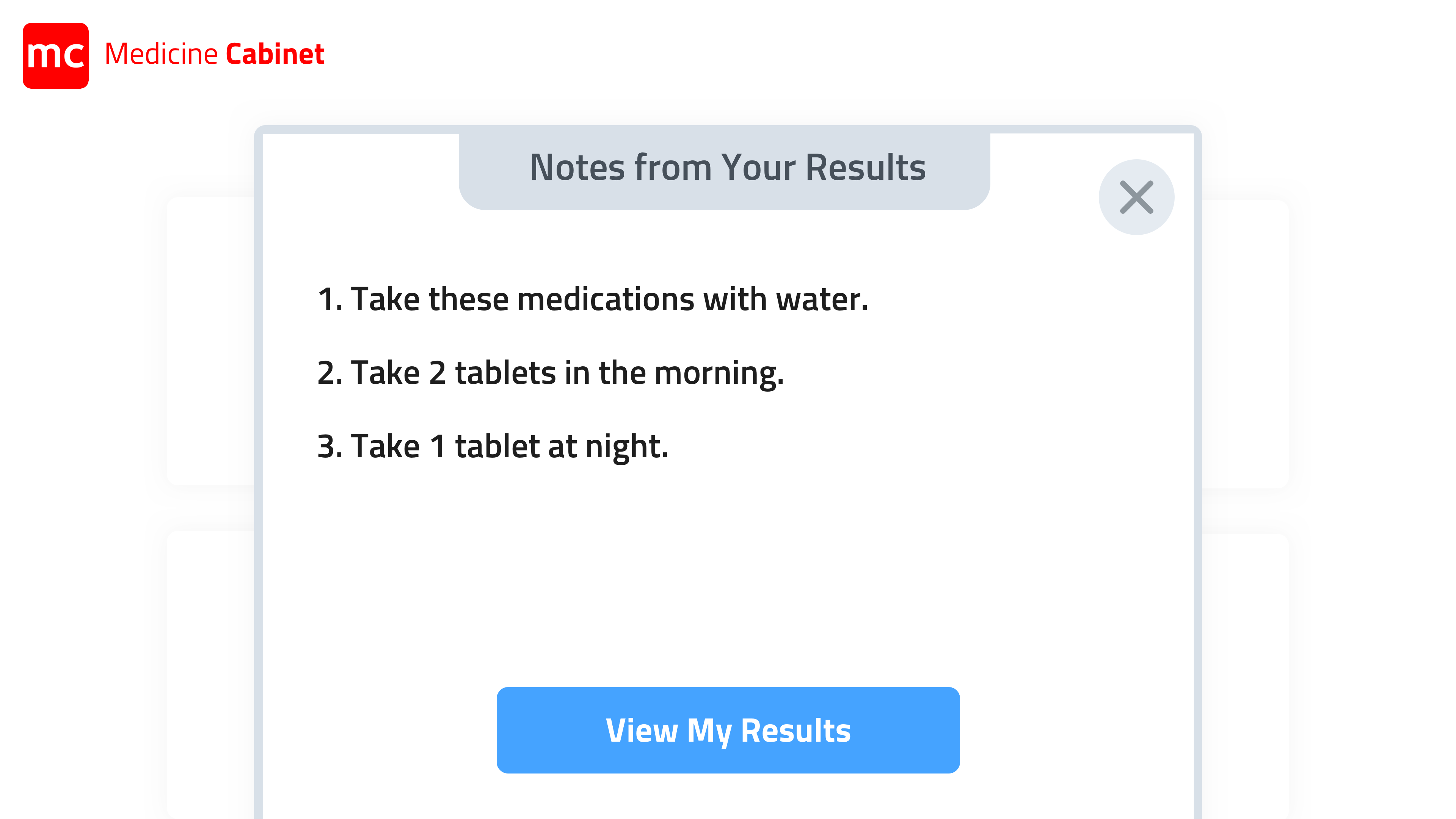Viewport: 1456px width, 819px height.
Task: Click the View My Results button
Action: coord(728,730)
